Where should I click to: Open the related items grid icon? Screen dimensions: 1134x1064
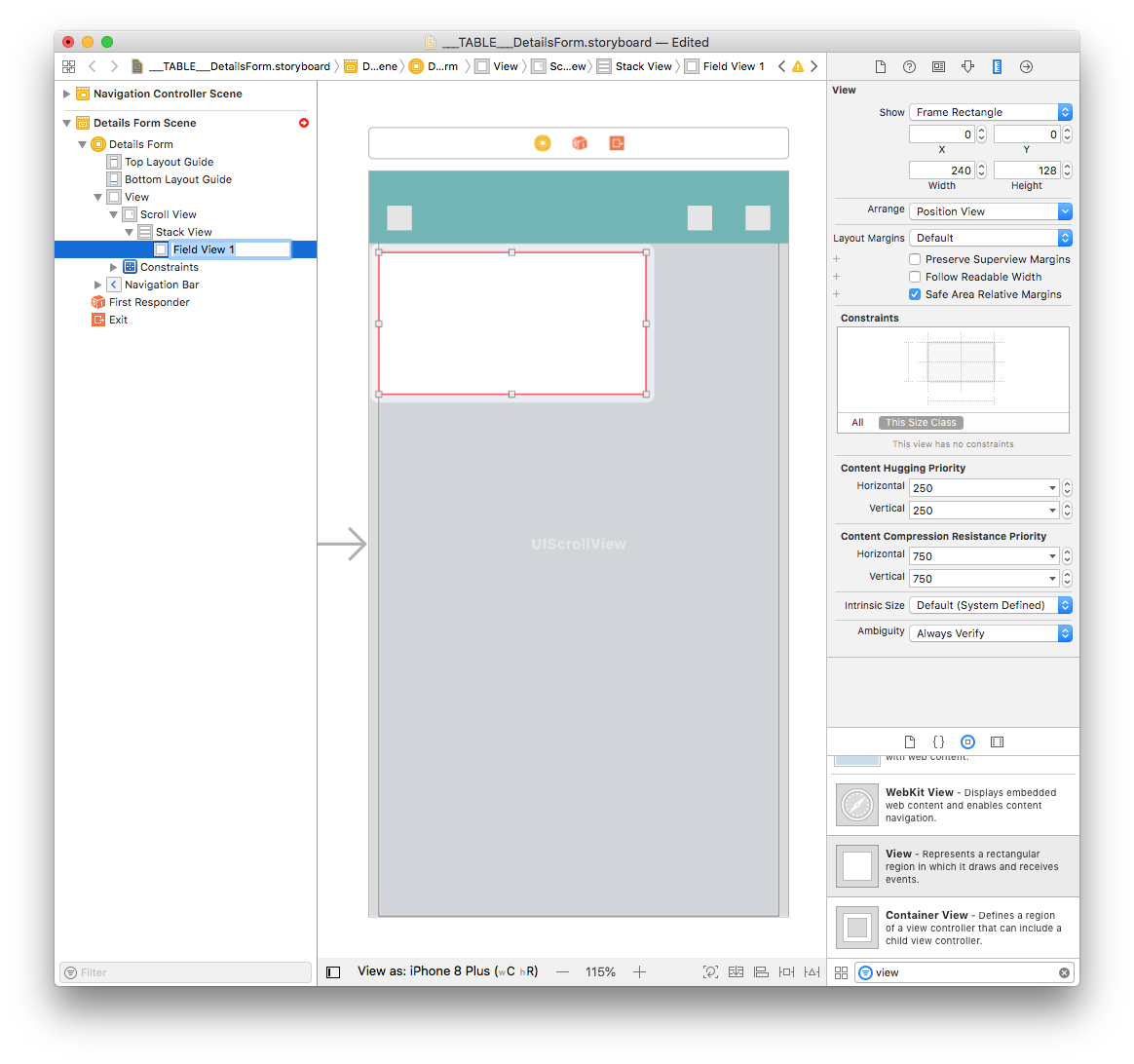[69, 66]
